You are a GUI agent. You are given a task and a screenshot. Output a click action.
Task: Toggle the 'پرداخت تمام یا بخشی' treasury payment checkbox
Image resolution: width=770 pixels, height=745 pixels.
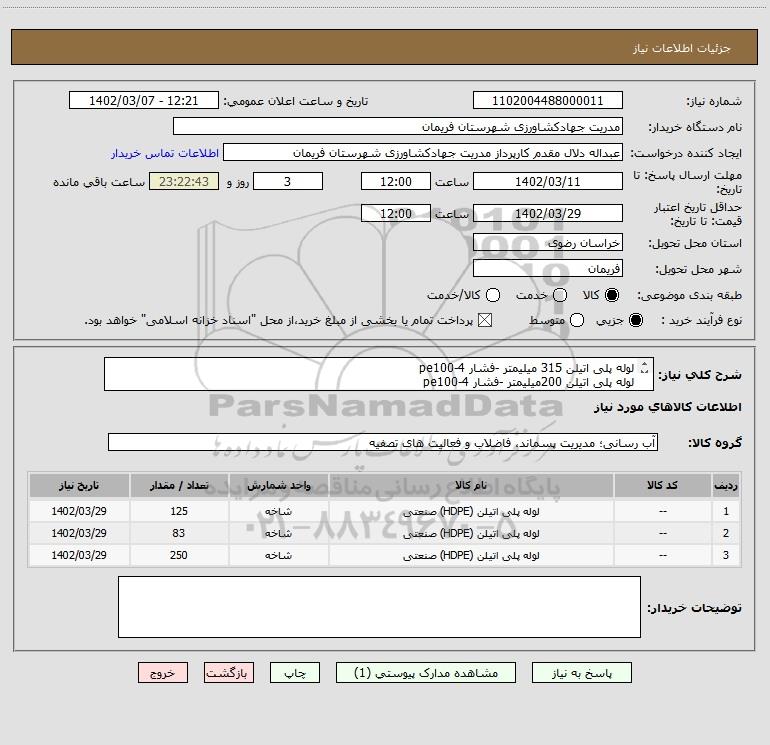click(487, 321)
